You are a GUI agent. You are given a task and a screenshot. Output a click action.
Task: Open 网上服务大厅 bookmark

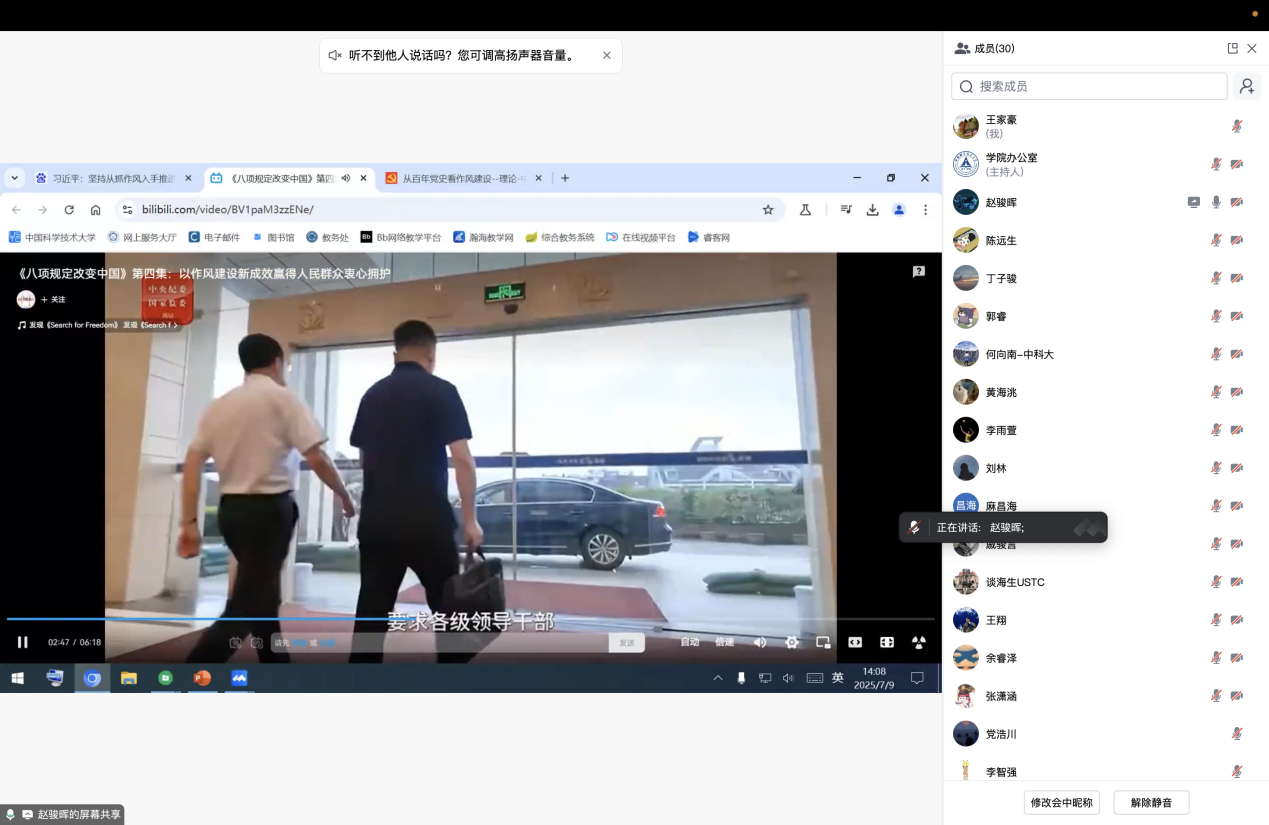pos(142,237)
